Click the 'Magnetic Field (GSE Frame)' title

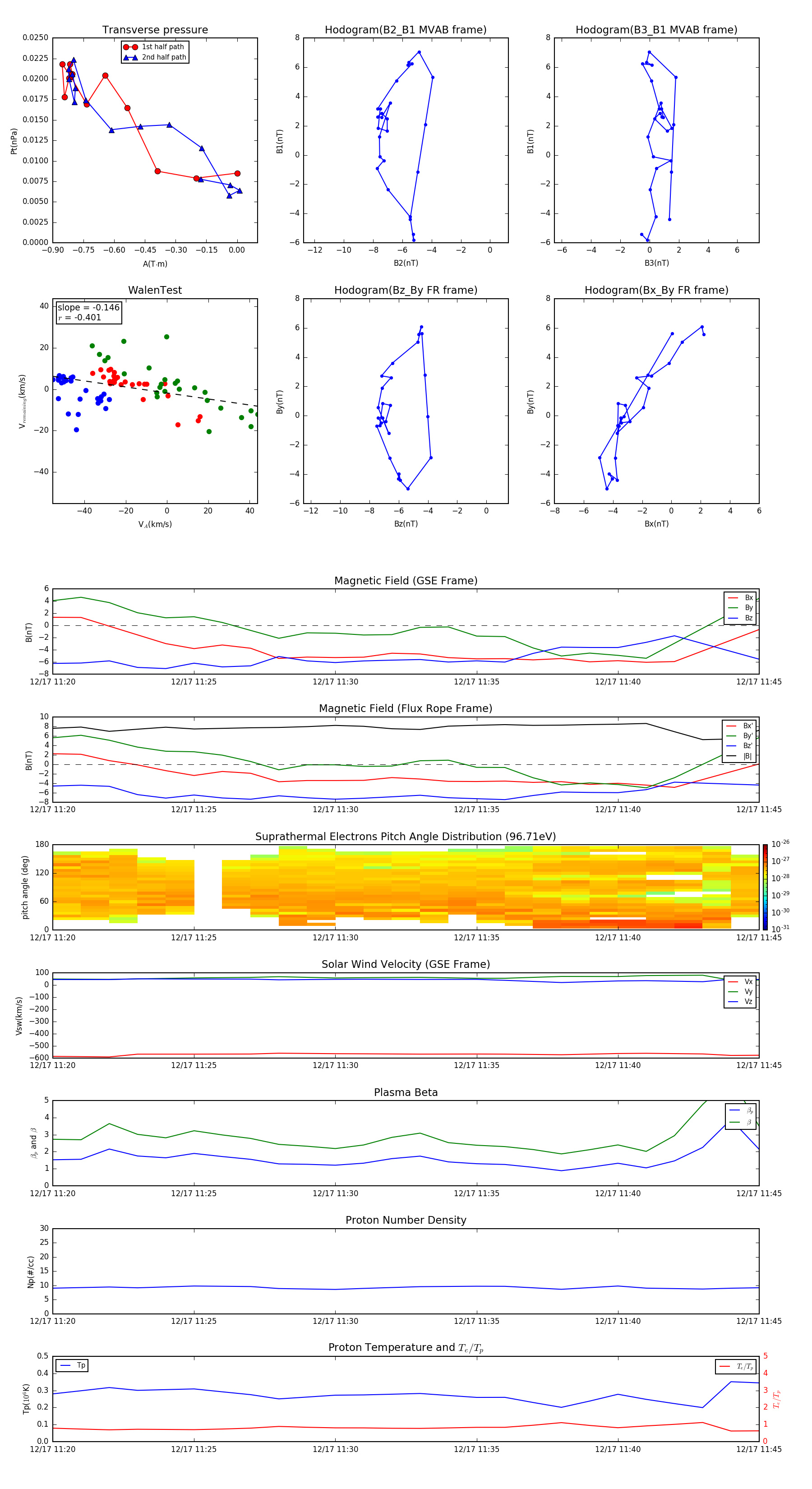[x=406, y=580]
